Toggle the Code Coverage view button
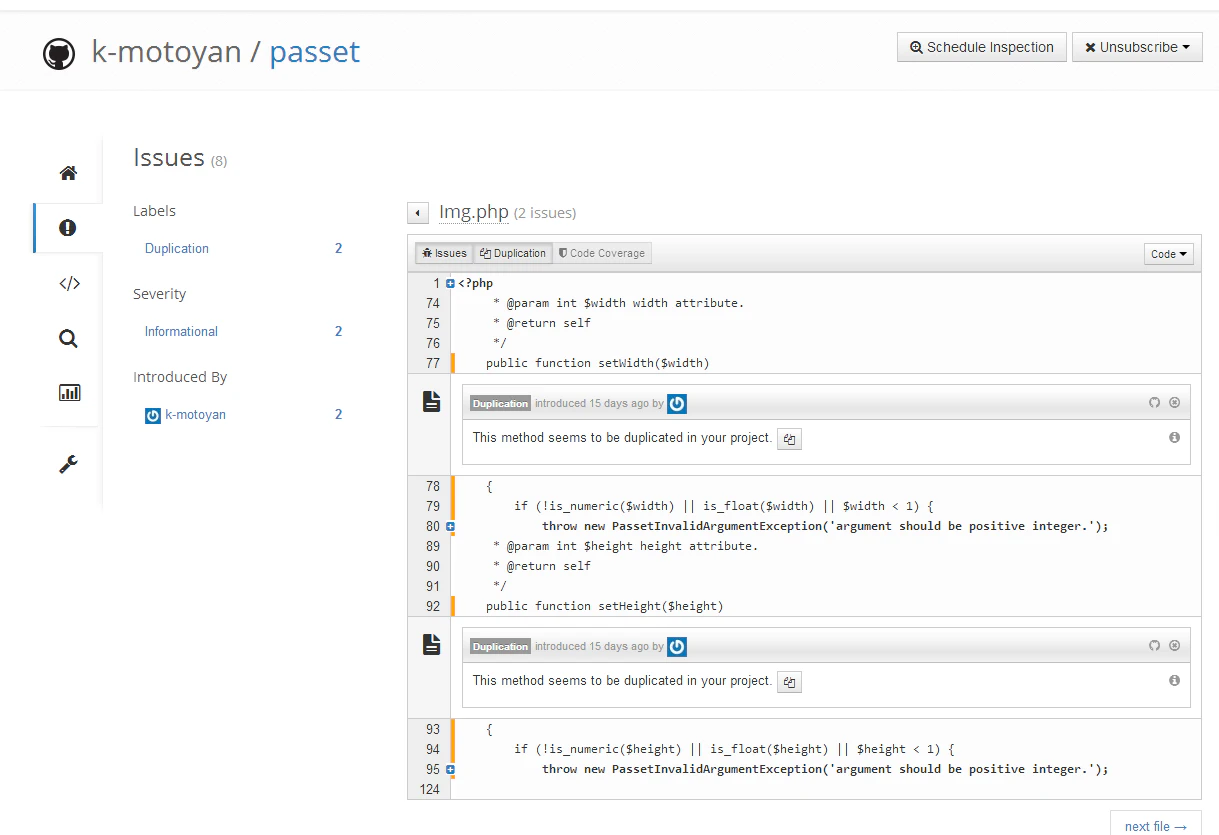Screen dimensions: 1219x835 point(601,254)
